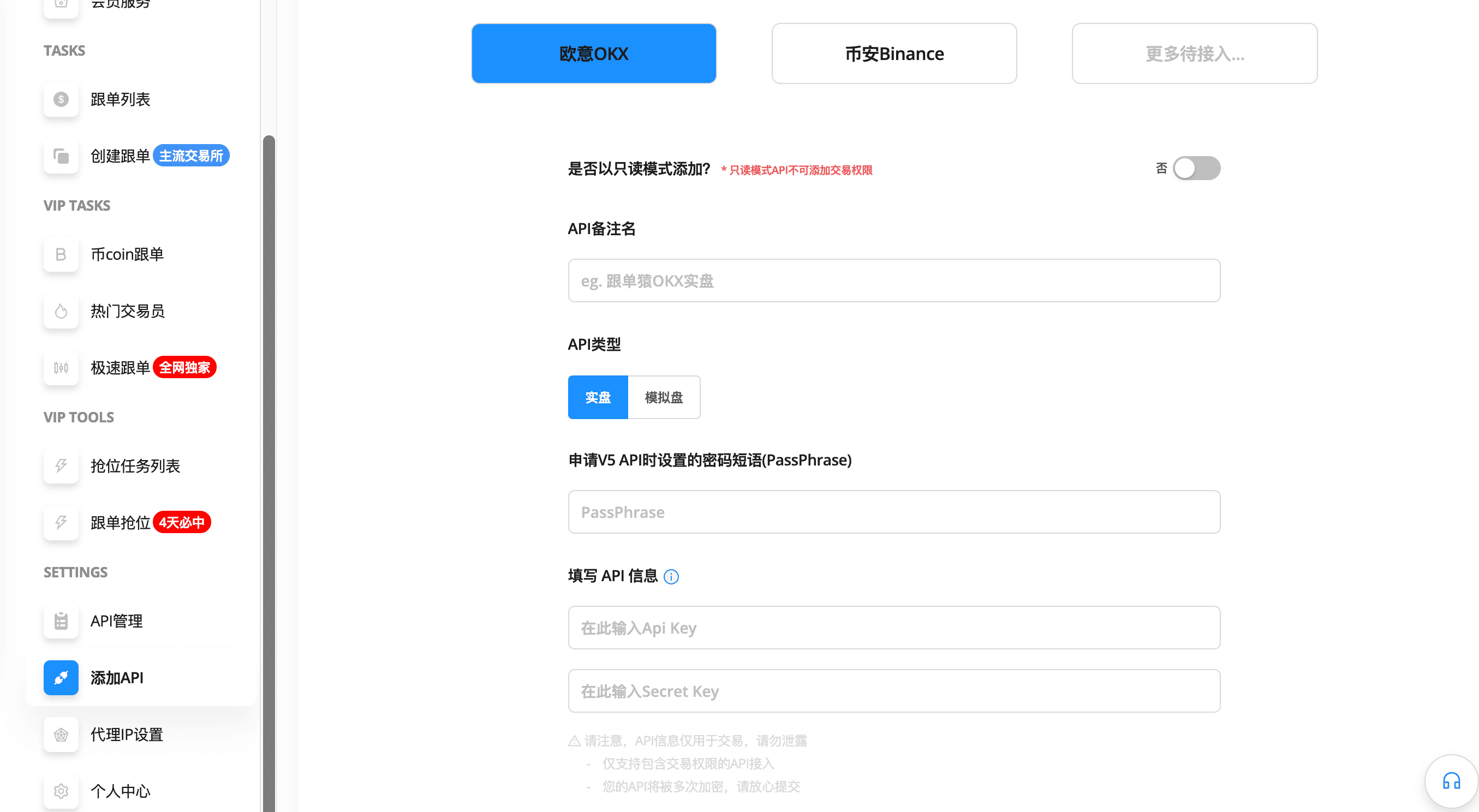
Task: Click the flame icon beside 热门交易员
Action: [61, 311]
